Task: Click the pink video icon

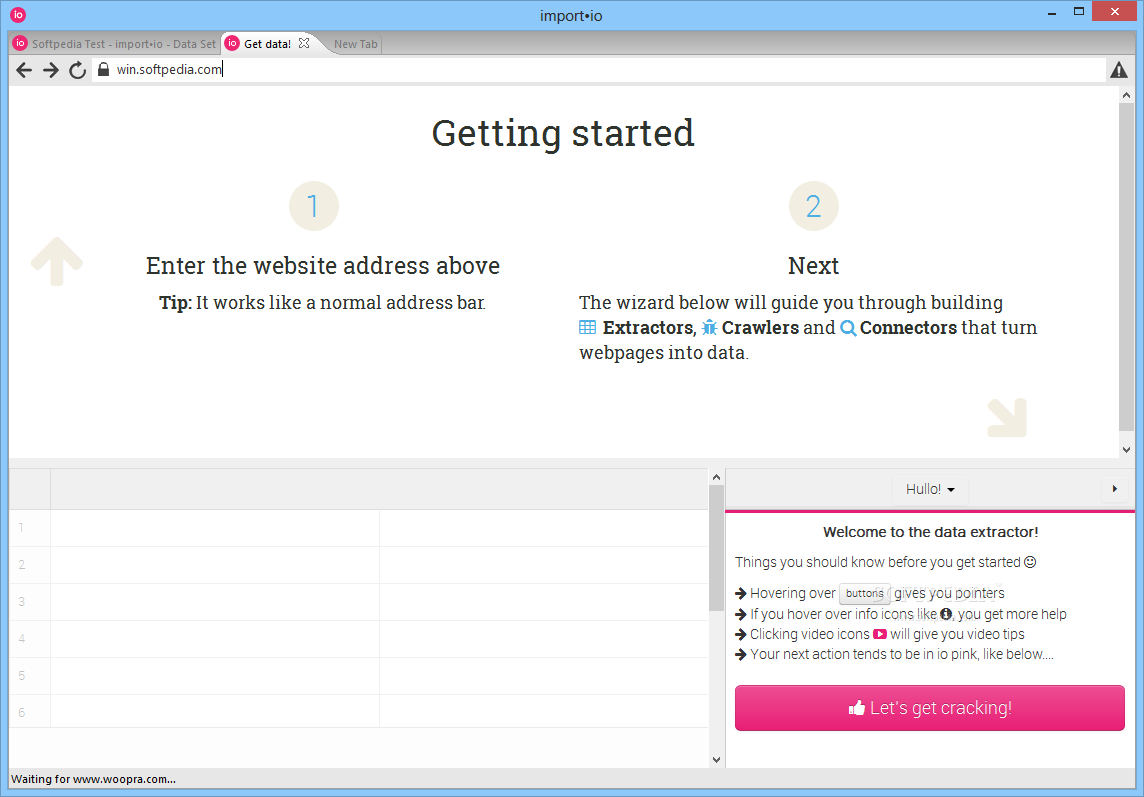Action: point(880,634)
